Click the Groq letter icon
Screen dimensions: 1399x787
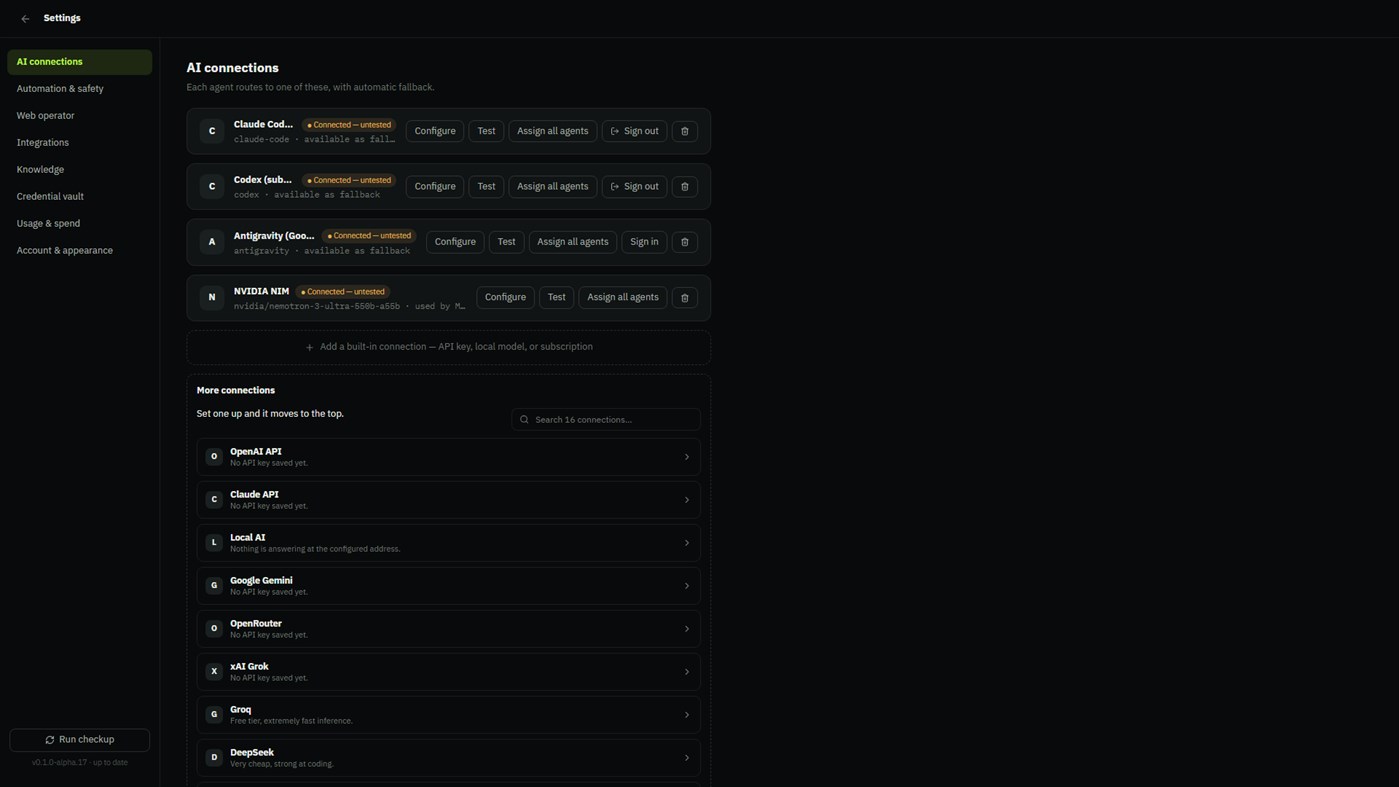tap(214, 715)
